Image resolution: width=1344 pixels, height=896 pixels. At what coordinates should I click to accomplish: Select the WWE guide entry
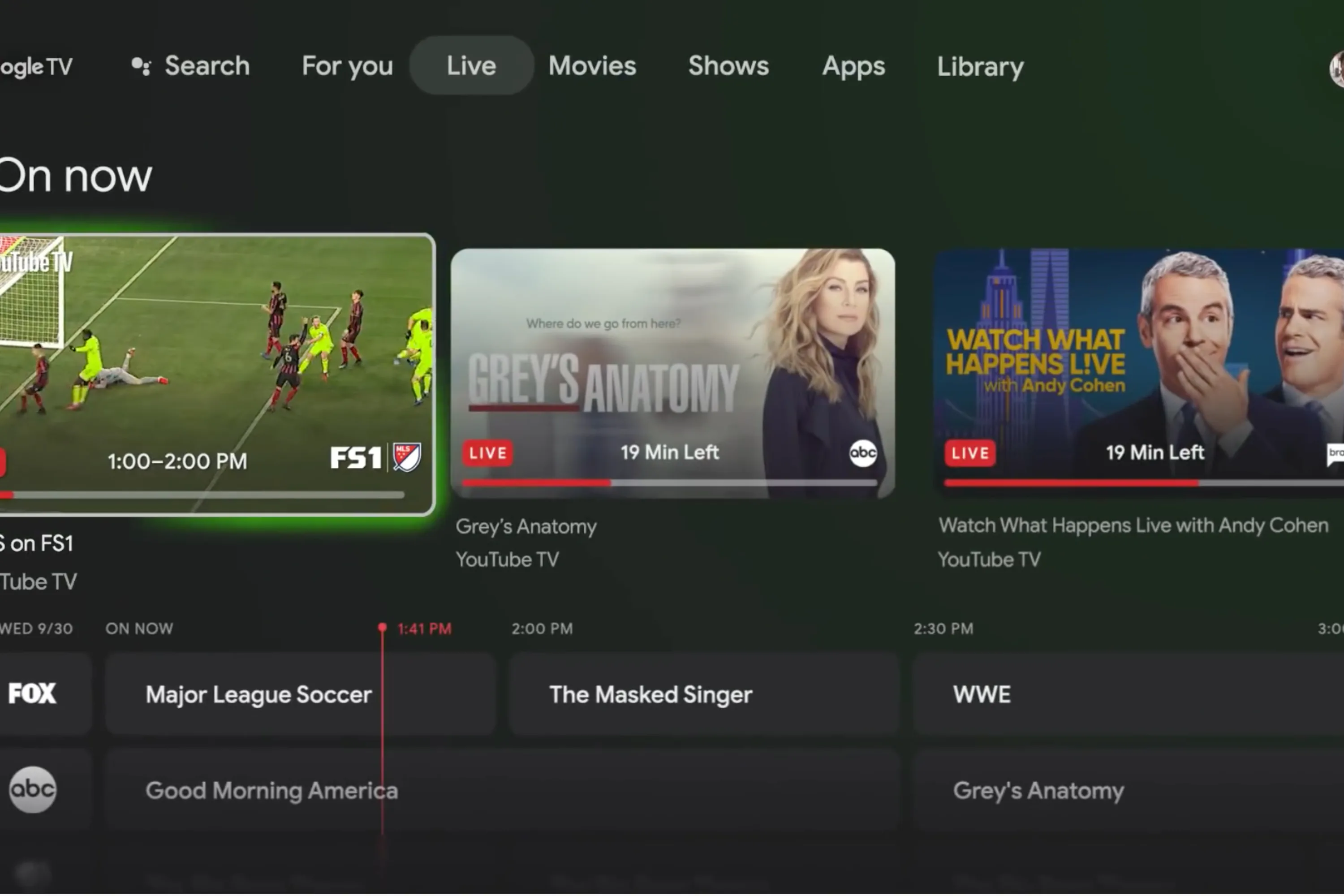click(x=1128, y=694)
